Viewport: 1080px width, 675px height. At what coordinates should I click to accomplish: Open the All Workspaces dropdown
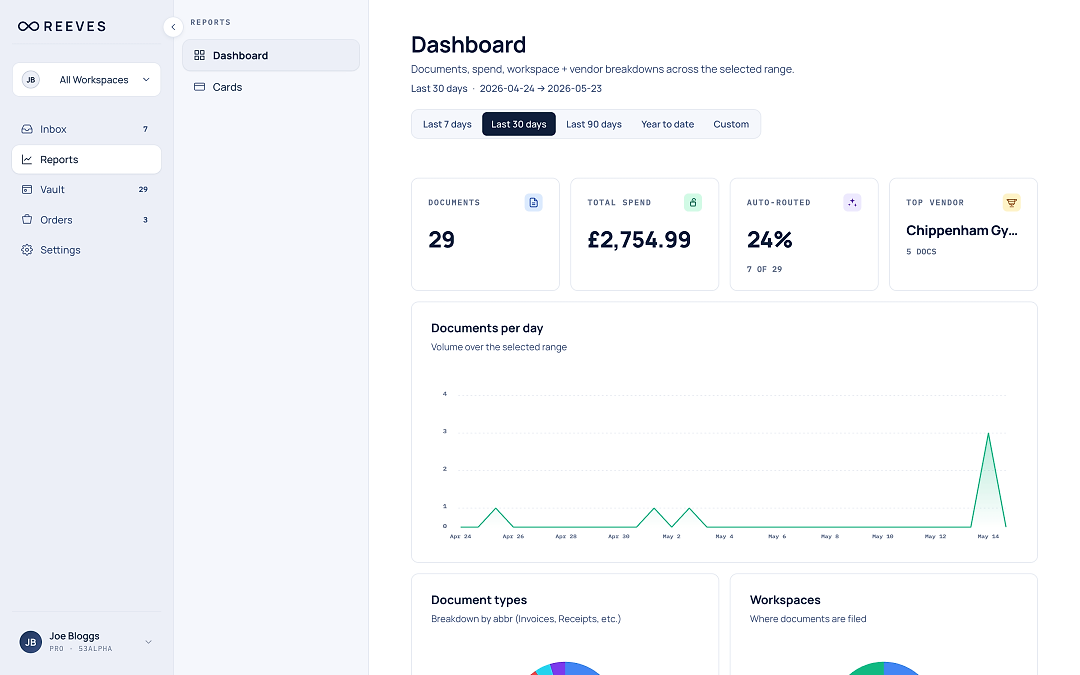pos(87,80)
